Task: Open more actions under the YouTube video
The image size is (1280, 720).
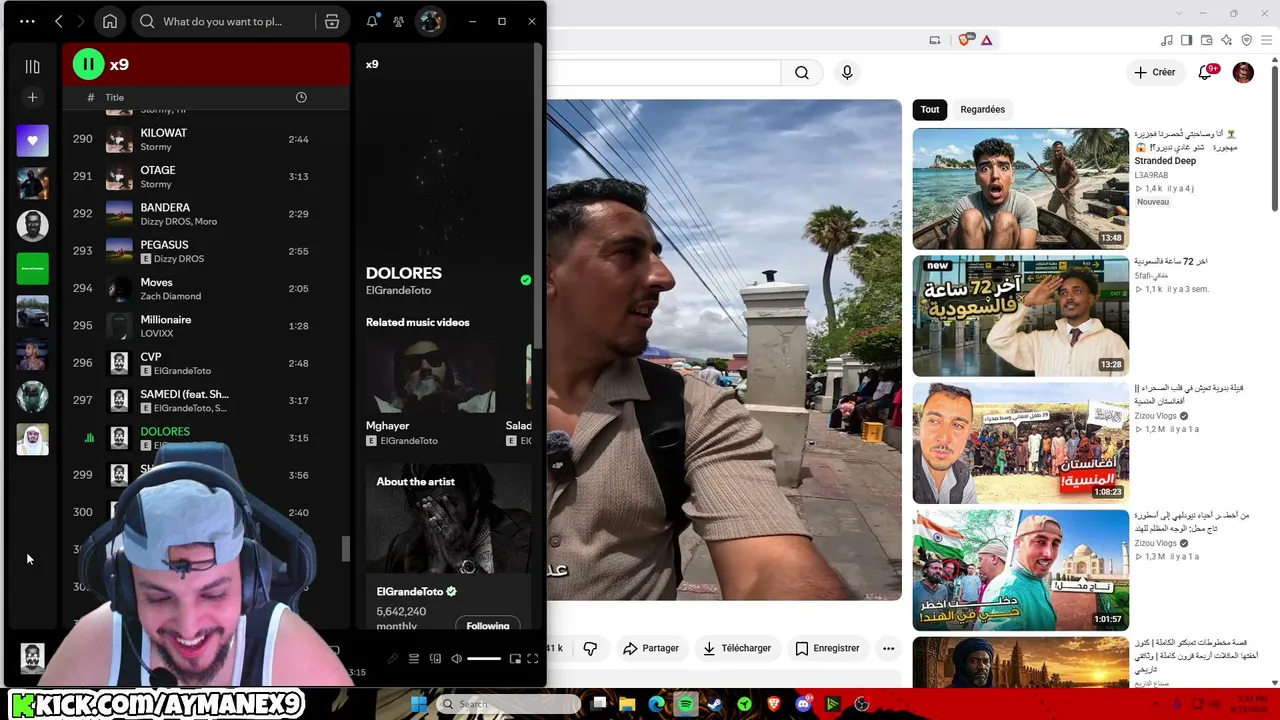Action: click(888, 648)
